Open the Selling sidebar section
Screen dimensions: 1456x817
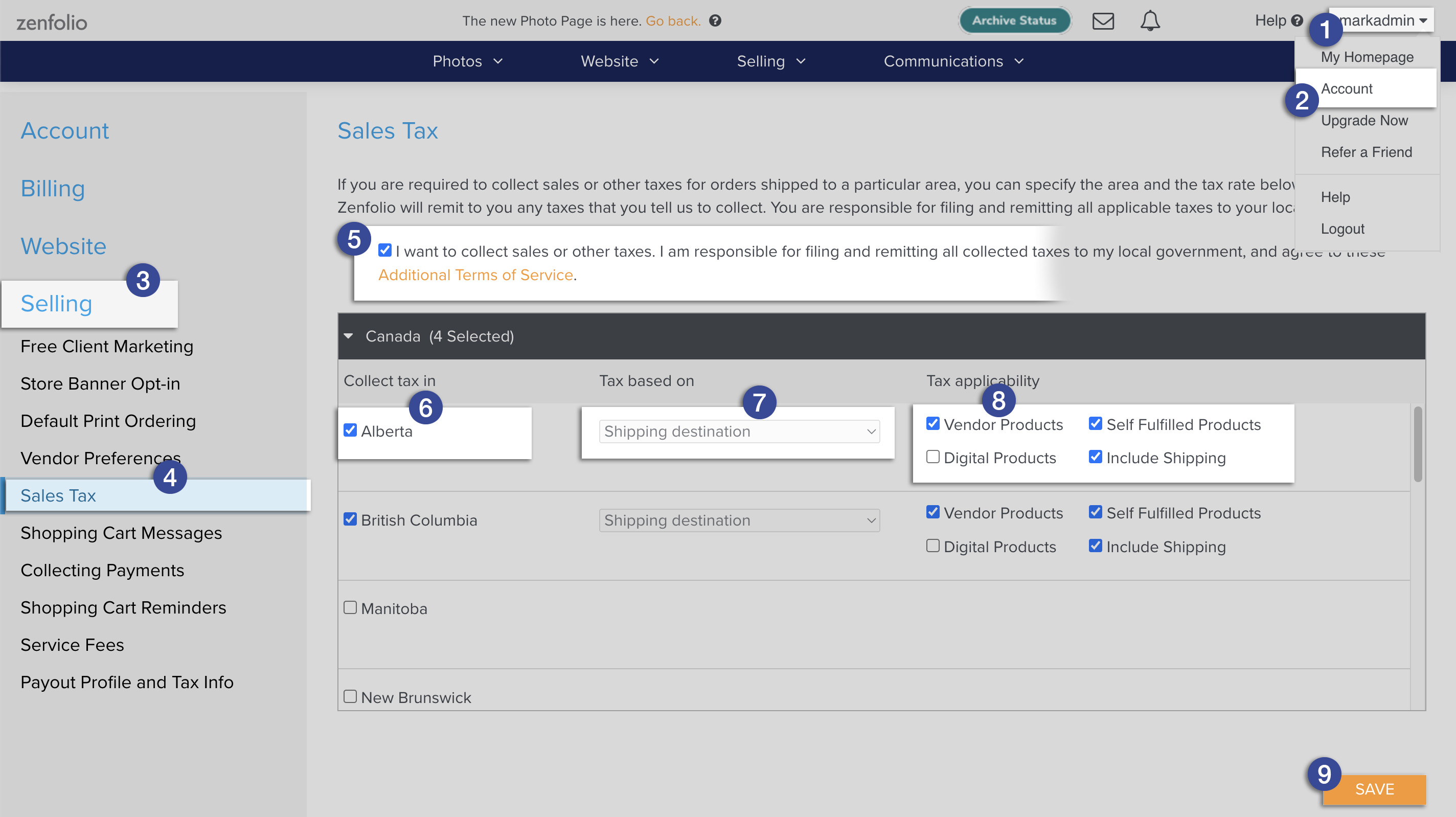point(56,304)
